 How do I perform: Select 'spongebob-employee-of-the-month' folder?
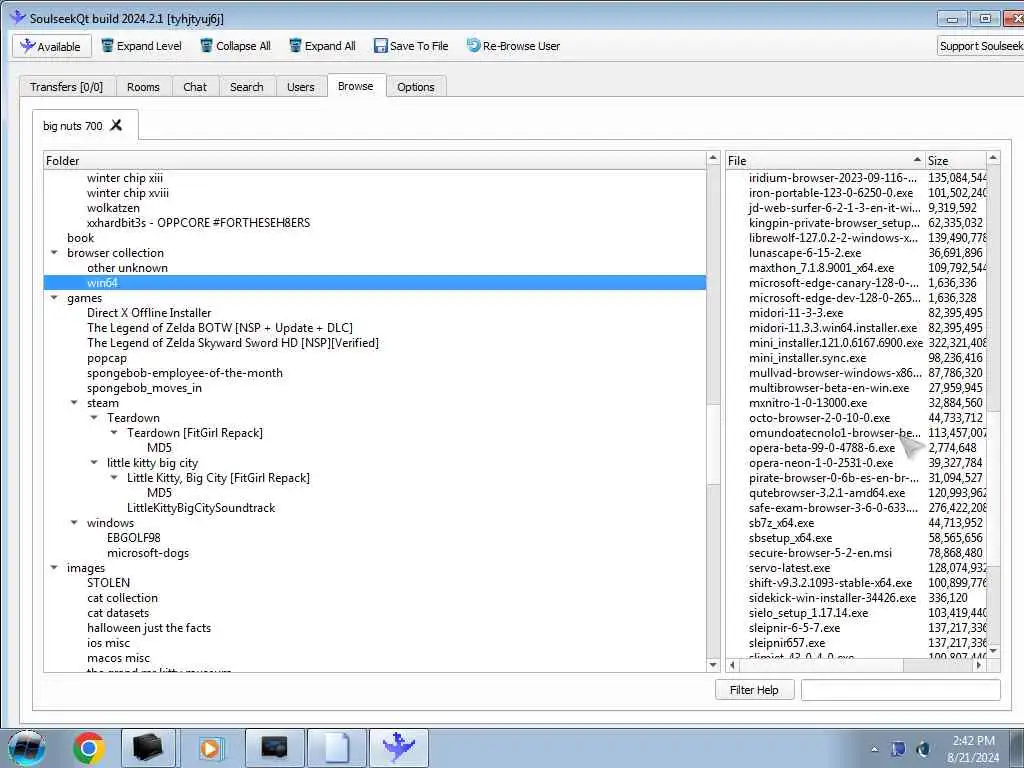(x=185, y=373)
